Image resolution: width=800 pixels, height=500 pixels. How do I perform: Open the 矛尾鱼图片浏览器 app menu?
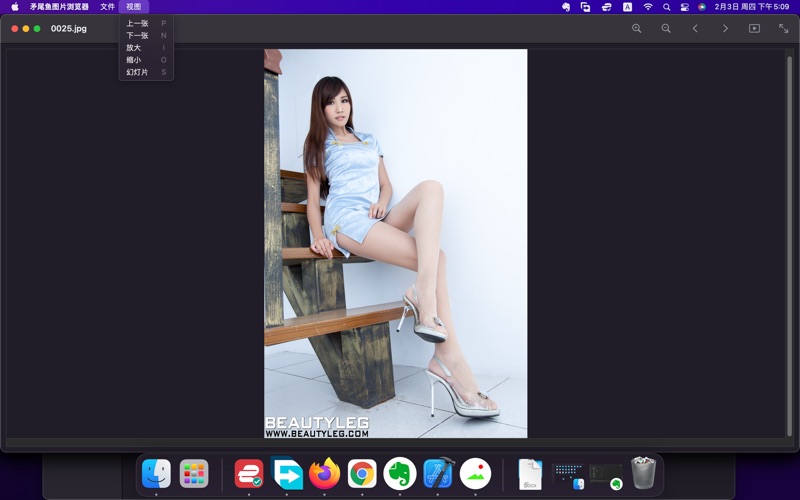(x=59, y=7)
